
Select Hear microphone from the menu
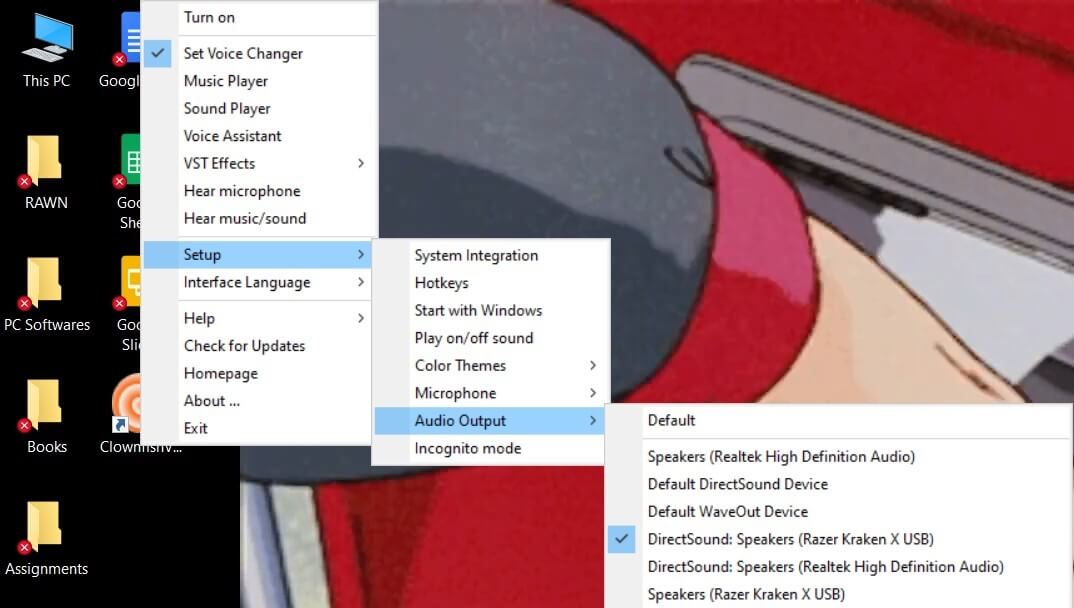pos(242,190)
